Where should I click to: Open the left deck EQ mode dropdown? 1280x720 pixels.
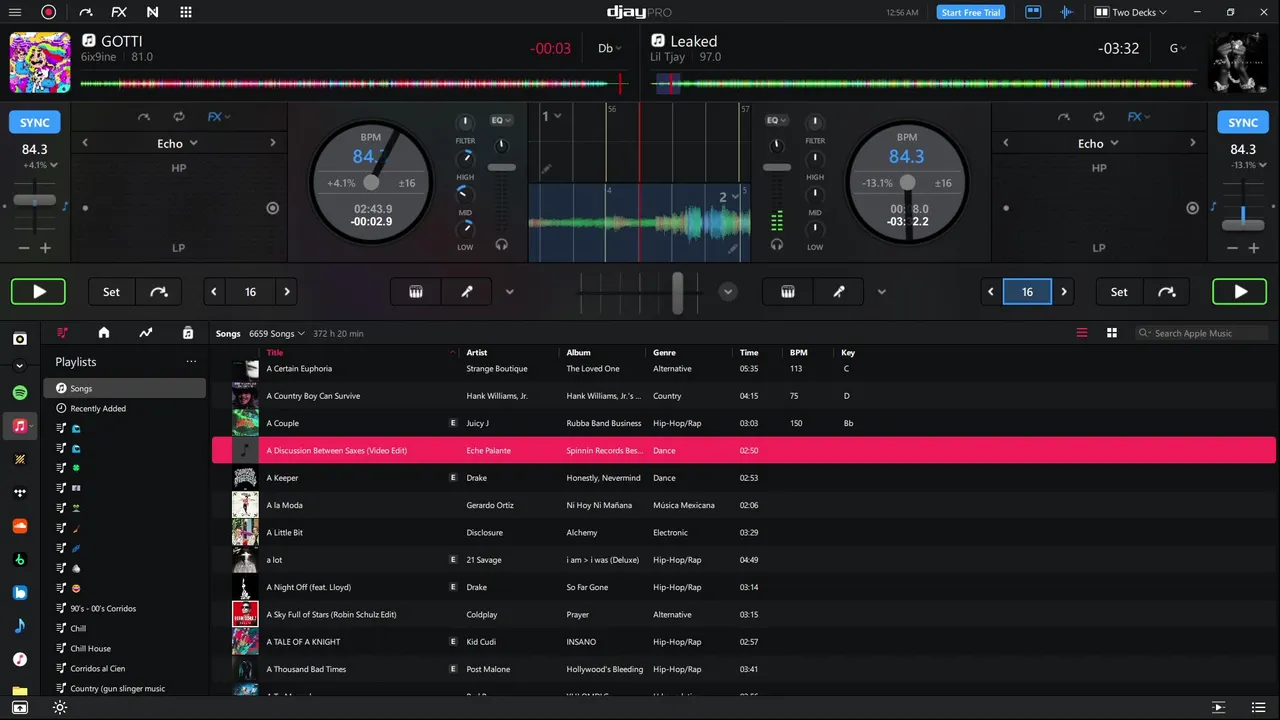tap(501, 120)
